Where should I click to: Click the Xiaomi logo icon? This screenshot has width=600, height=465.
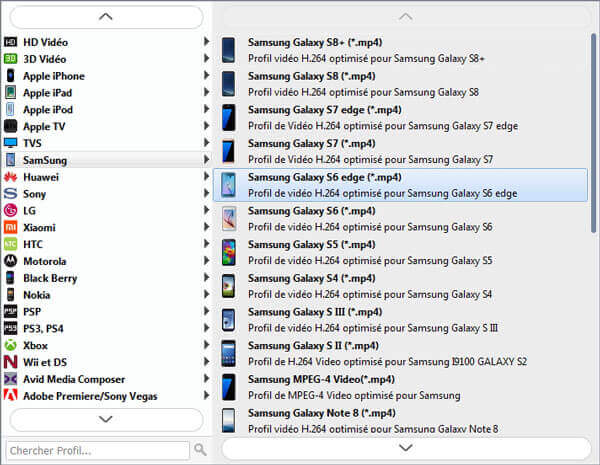click(10, 227)
